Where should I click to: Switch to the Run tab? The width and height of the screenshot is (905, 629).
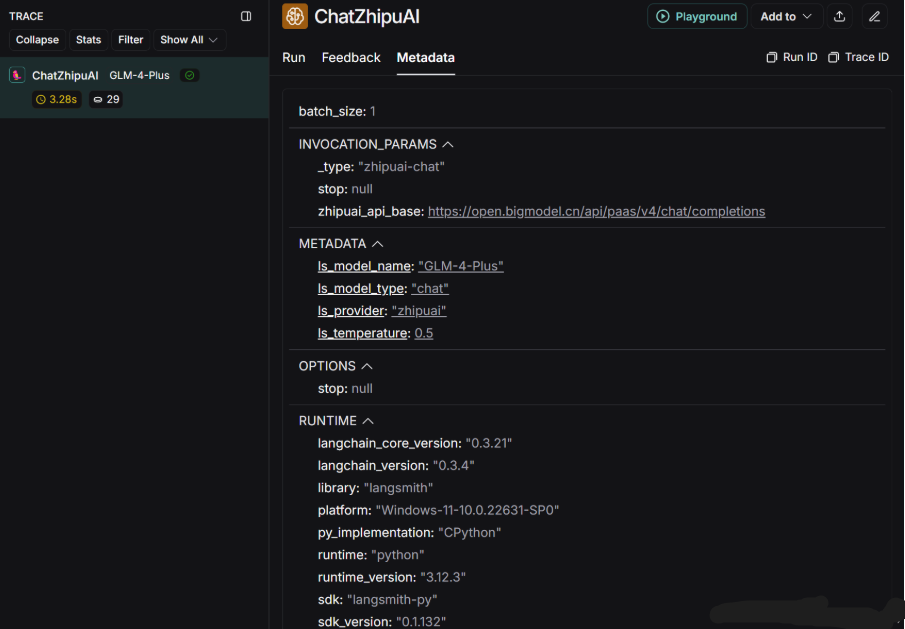coord(294,58)
